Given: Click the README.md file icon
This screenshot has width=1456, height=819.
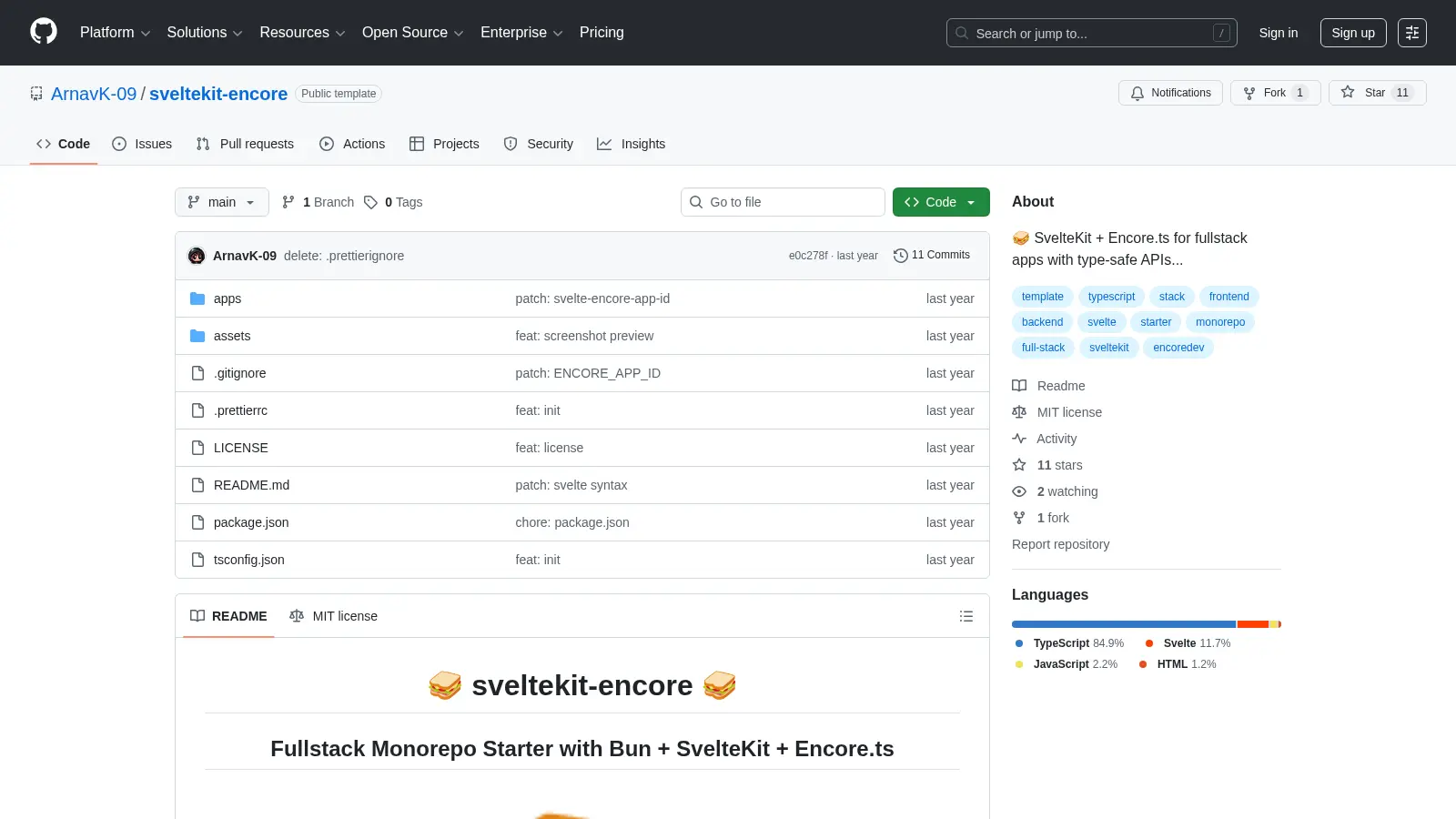Looking at the screenshot, I should point(197,485).
